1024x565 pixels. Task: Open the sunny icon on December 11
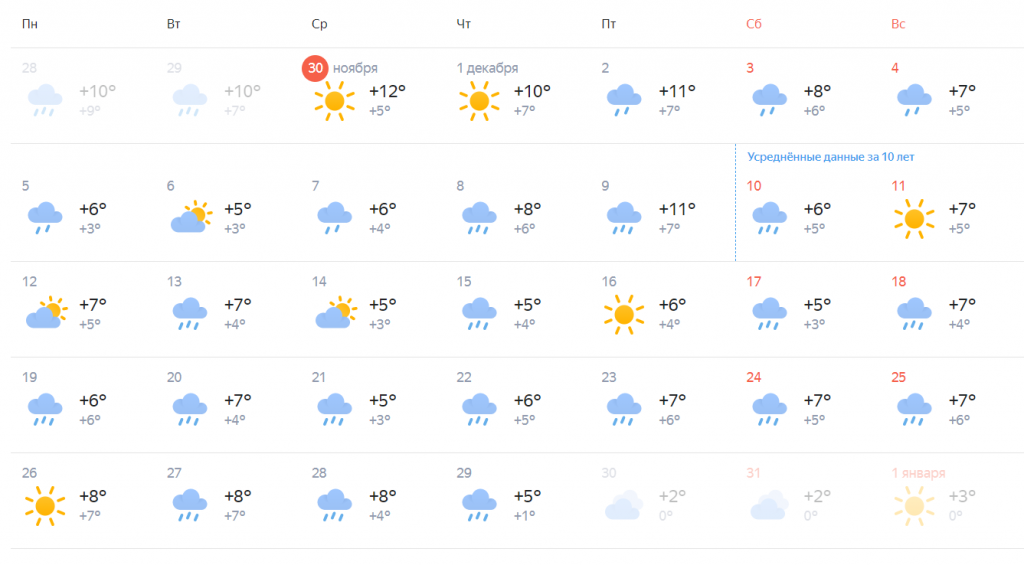click(914, 219)
